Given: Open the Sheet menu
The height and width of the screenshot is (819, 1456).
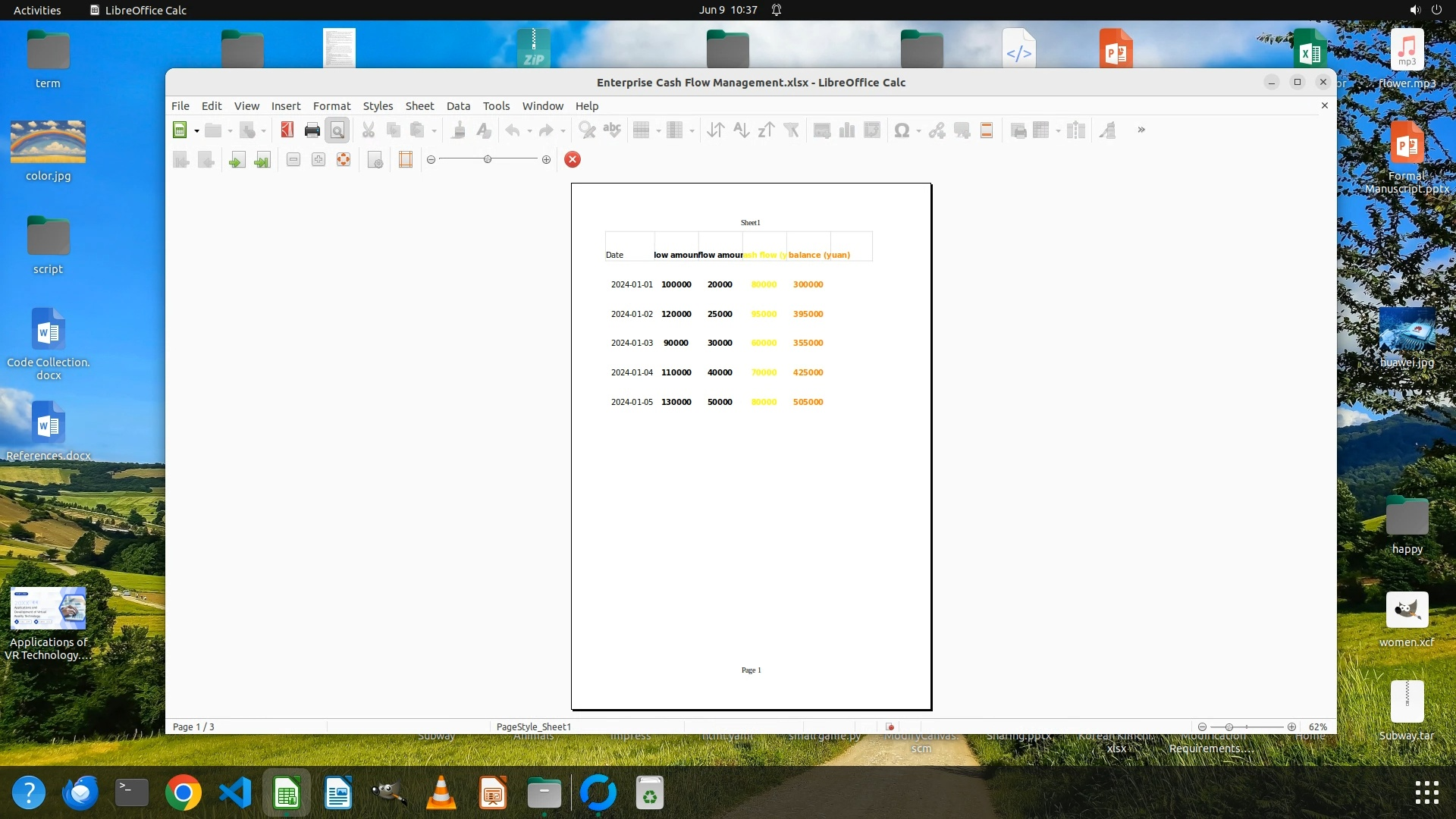Looking at the screenshot, I should [419, 106].
